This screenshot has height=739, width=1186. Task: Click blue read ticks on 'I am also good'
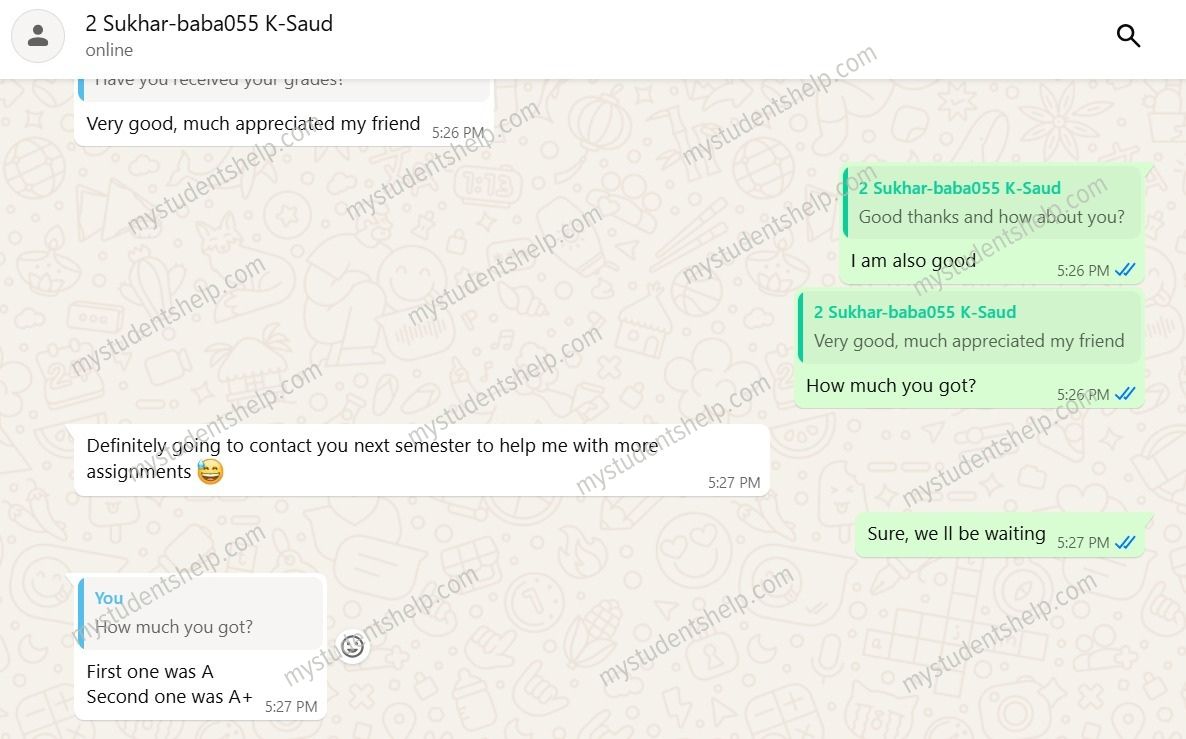1125,270
